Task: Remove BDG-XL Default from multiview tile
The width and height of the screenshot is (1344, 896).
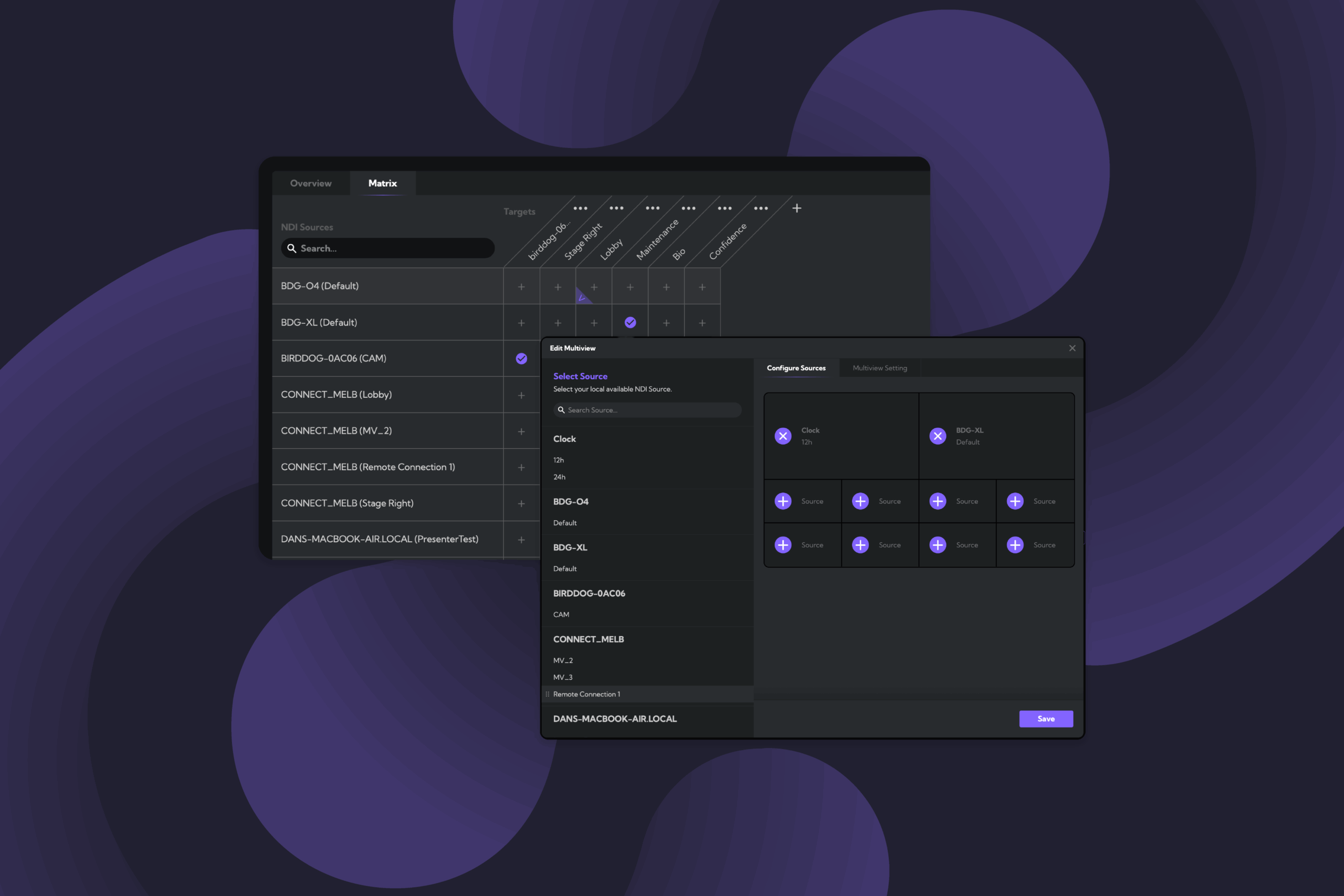Action: pos(938,436)
